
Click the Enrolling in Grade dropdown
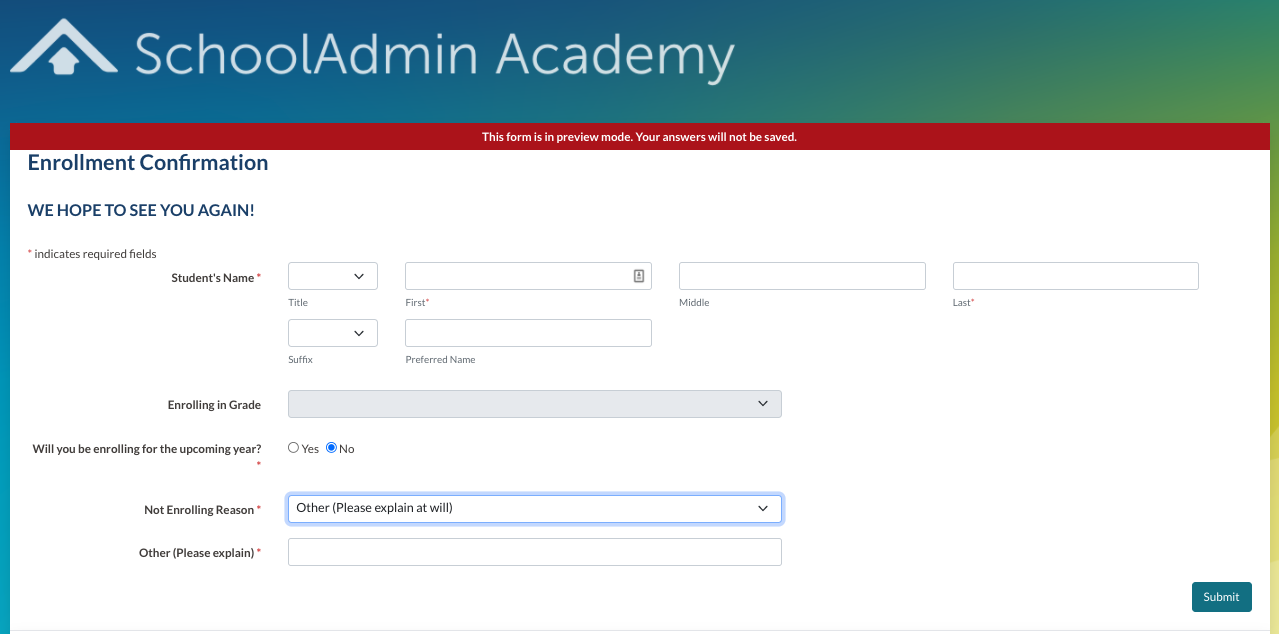click(x=534, y=404)
